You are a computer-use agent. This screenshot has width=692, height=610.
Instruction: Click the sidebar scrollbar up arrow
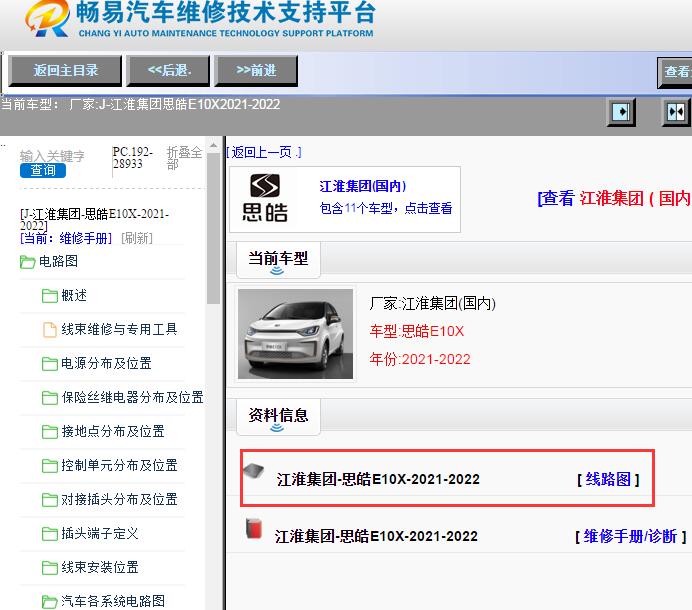point(214,145)
